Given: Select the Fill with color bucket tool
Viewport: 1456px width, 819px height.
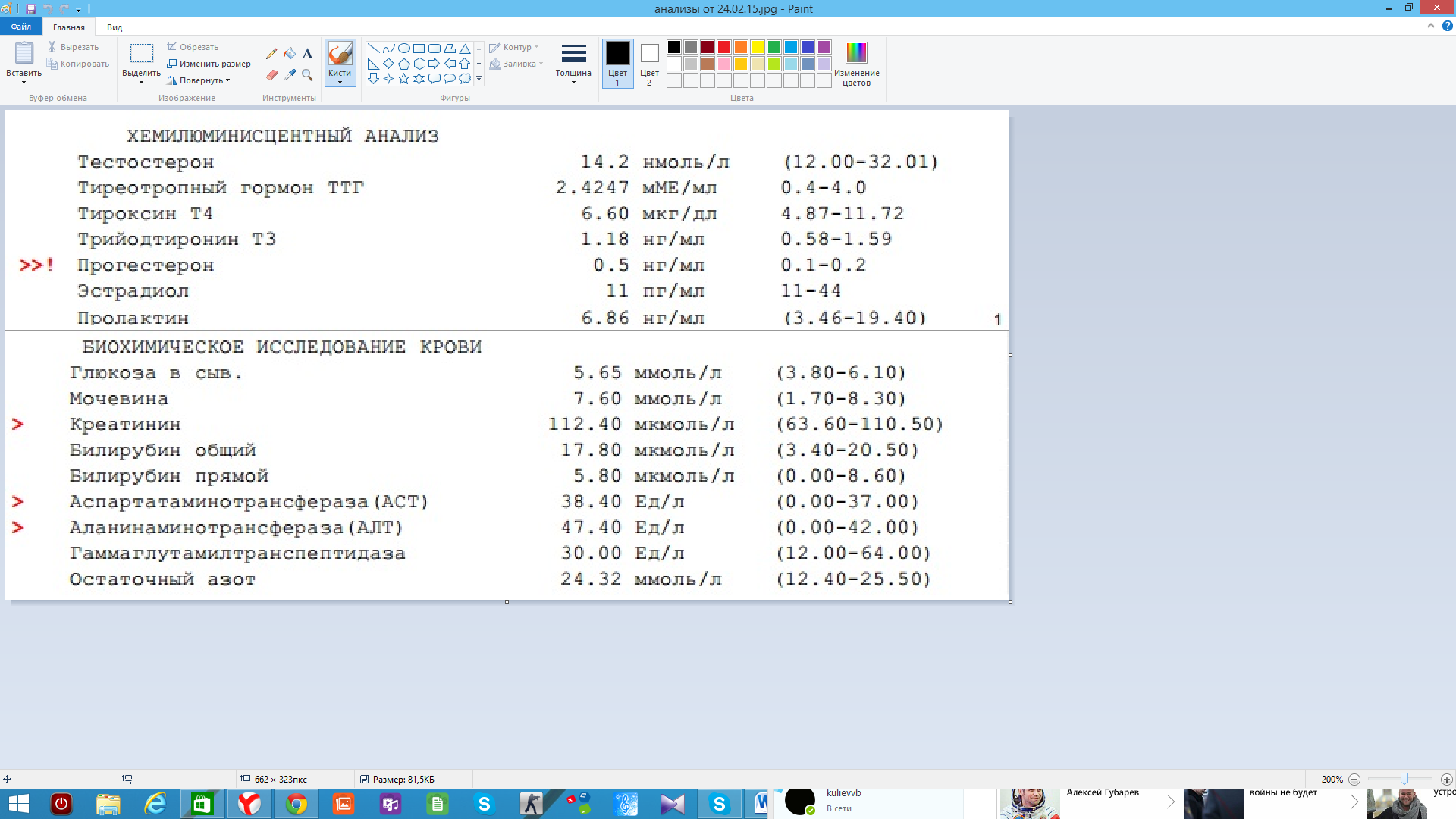Looking at the screenshot, I should click(290, 54).
